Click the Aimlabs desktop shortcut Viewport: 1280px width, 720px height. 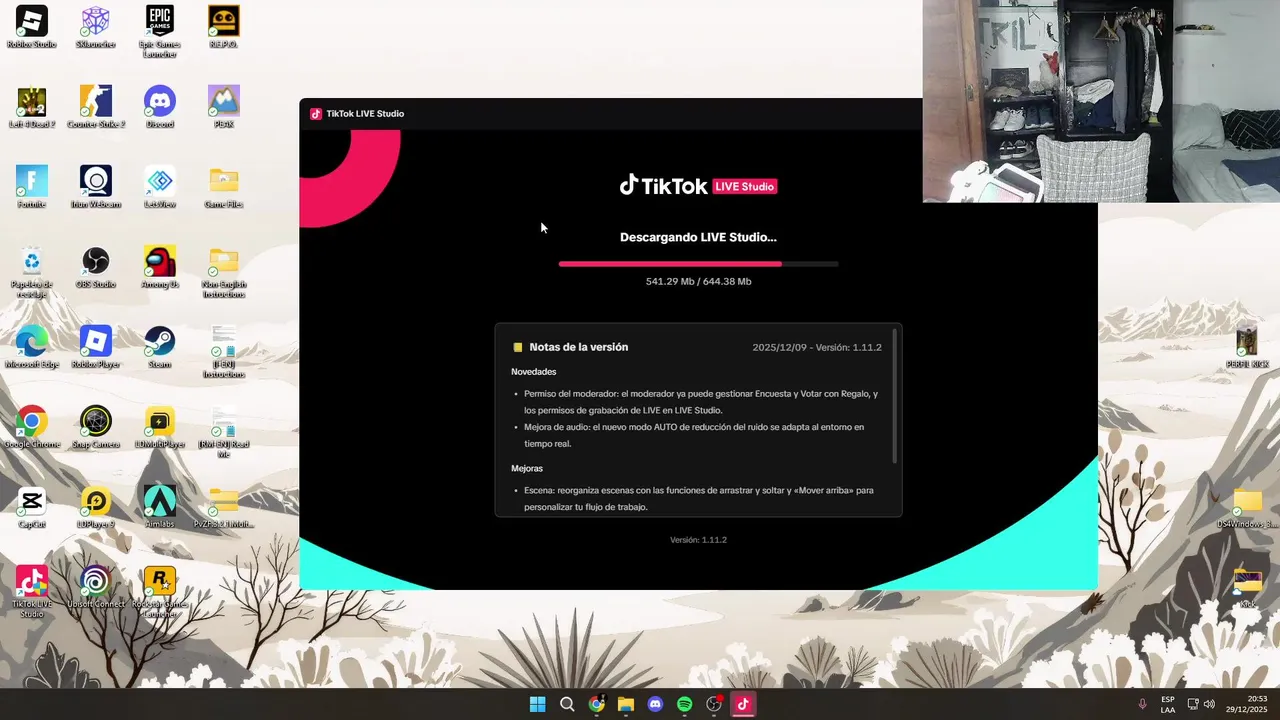pyautogui.click(x=160, y=507)
